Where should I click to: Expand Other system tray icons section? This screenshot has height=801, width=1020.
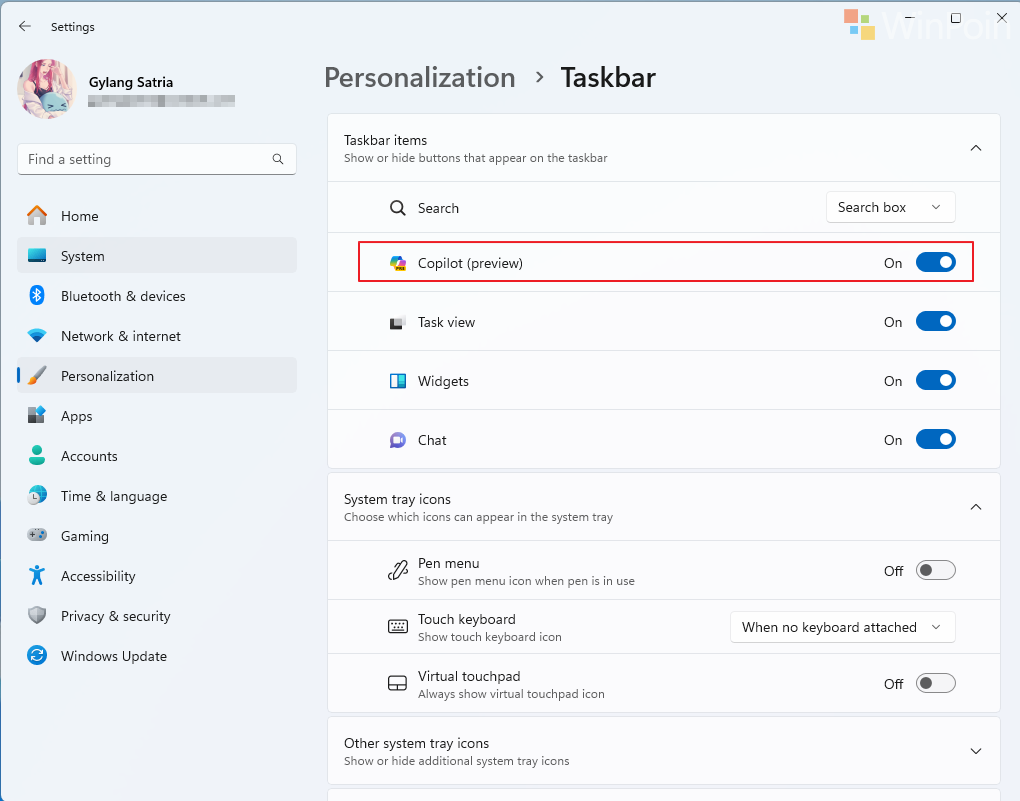pos(975,751)
